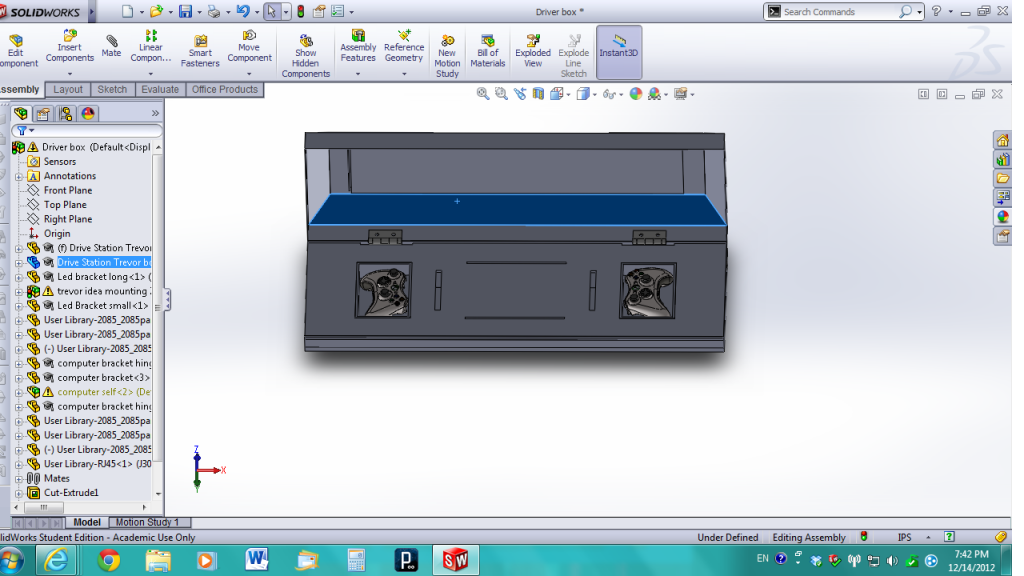Expand the Annotations tree node
Viewport: 1024px width, 576px height.
click(19, 176)
